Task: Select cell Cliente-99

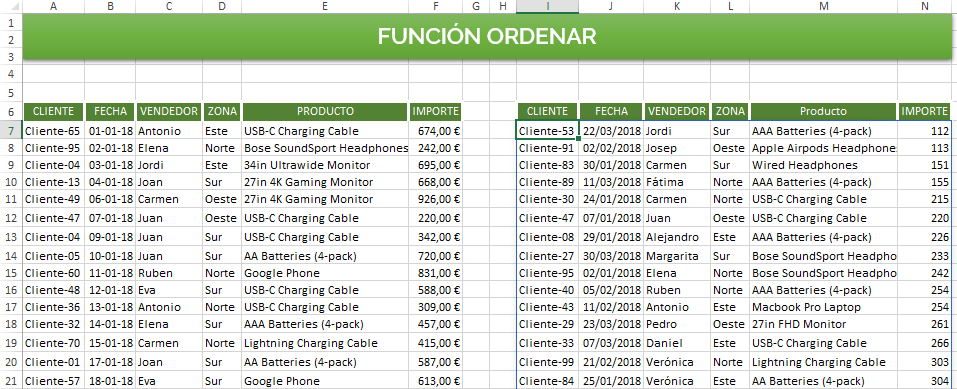Action: click(x=547, y=362)
